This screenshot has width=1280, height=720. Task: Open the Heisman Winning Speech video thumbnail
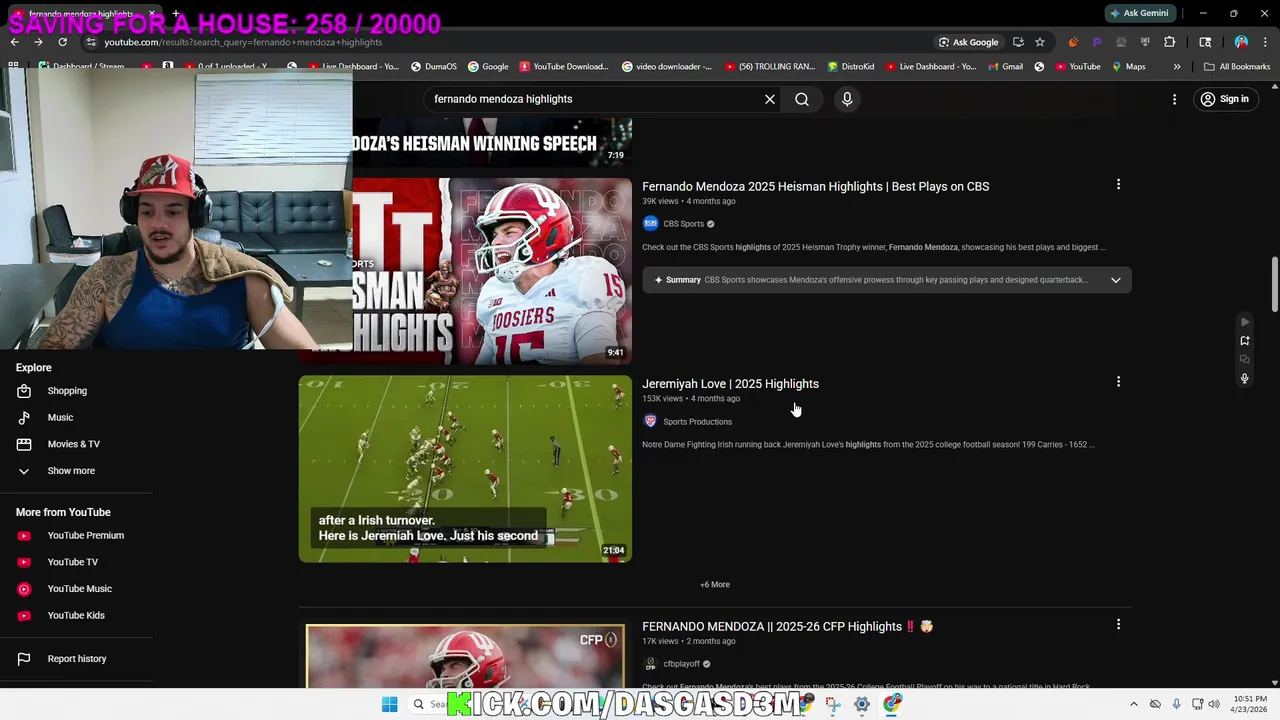coord(492,141)
